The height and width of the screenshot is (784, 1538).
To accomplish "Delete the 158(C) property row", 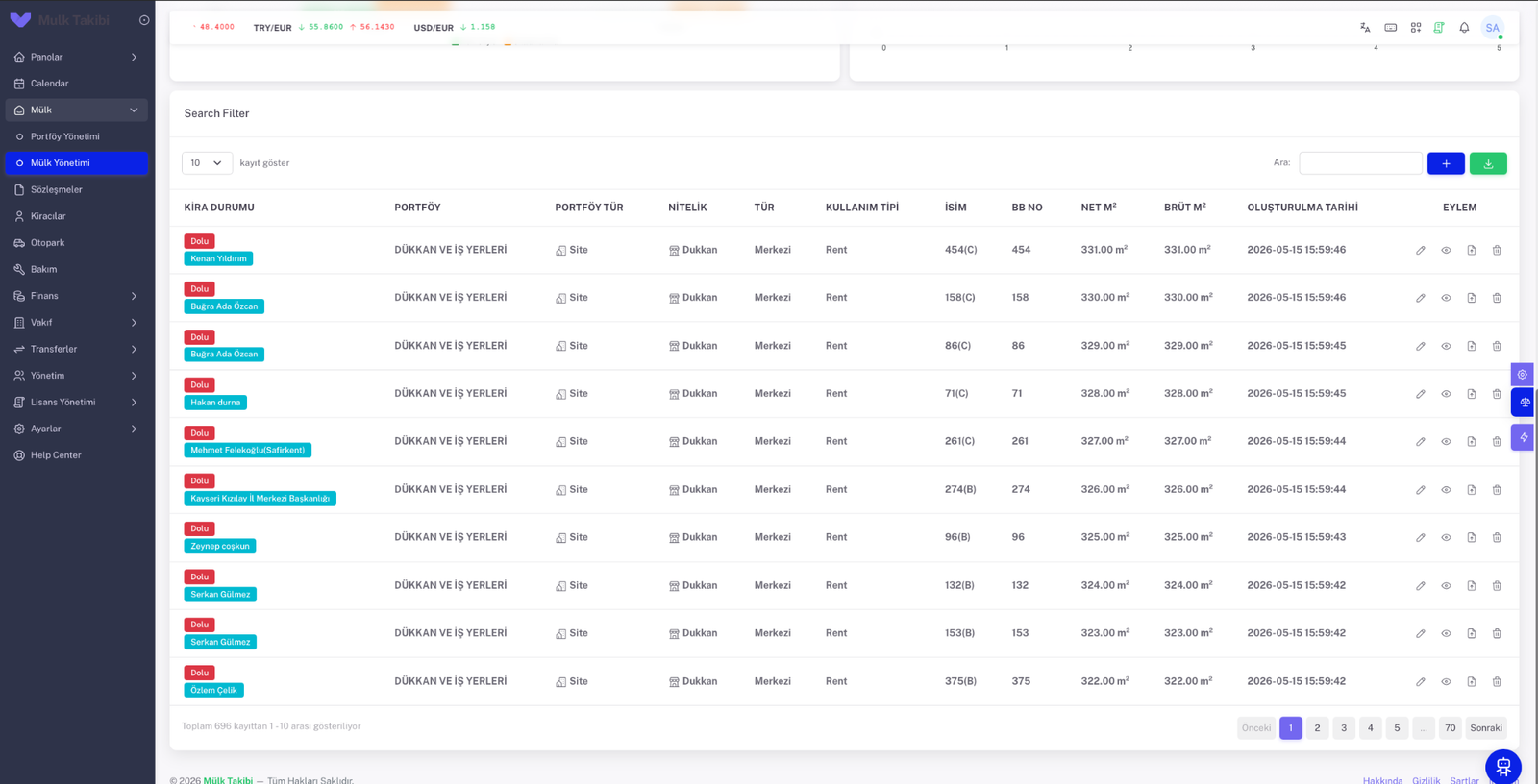I will point(1497,298).
